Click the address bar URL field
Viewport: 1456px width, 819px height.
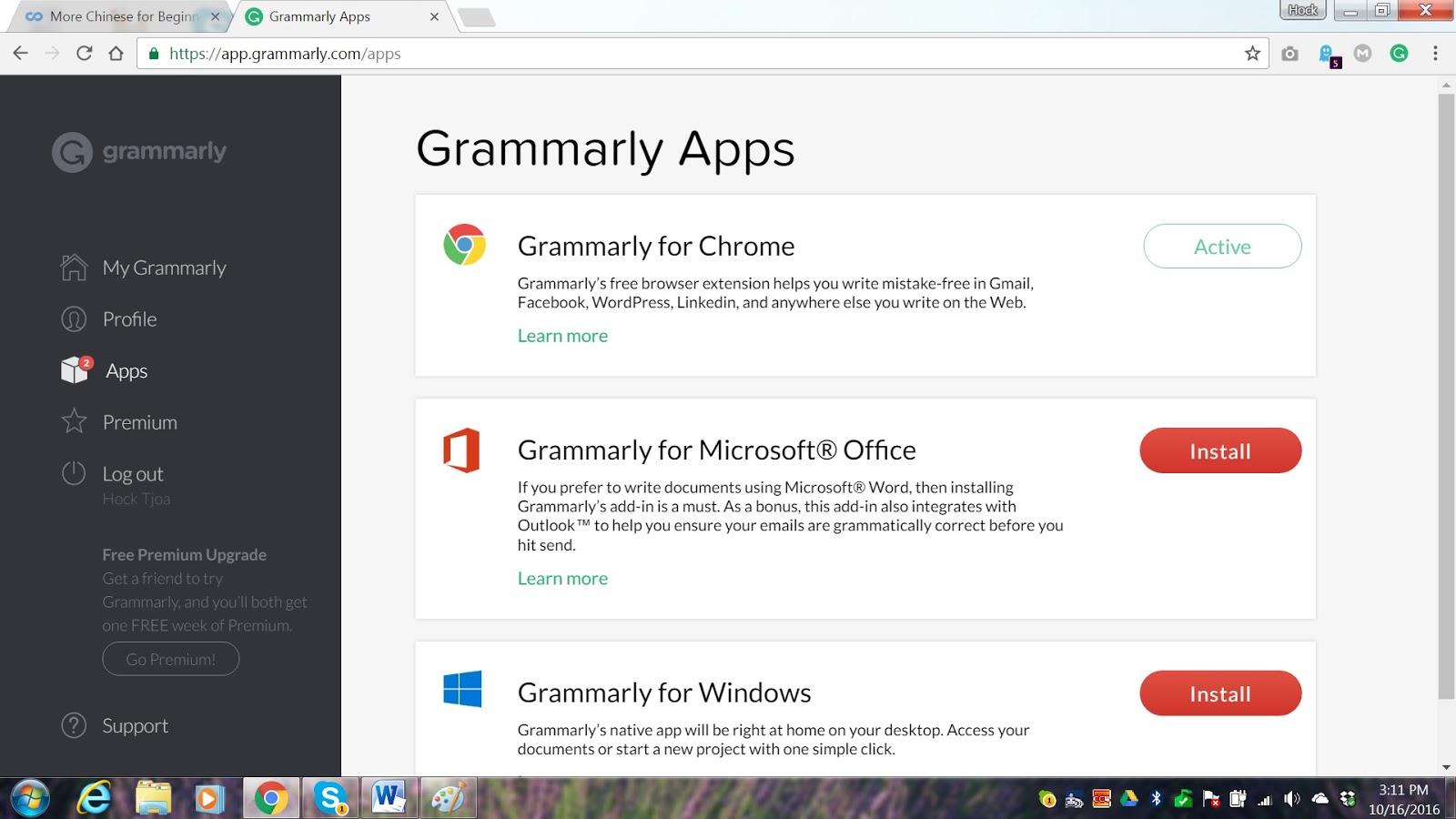703,54
